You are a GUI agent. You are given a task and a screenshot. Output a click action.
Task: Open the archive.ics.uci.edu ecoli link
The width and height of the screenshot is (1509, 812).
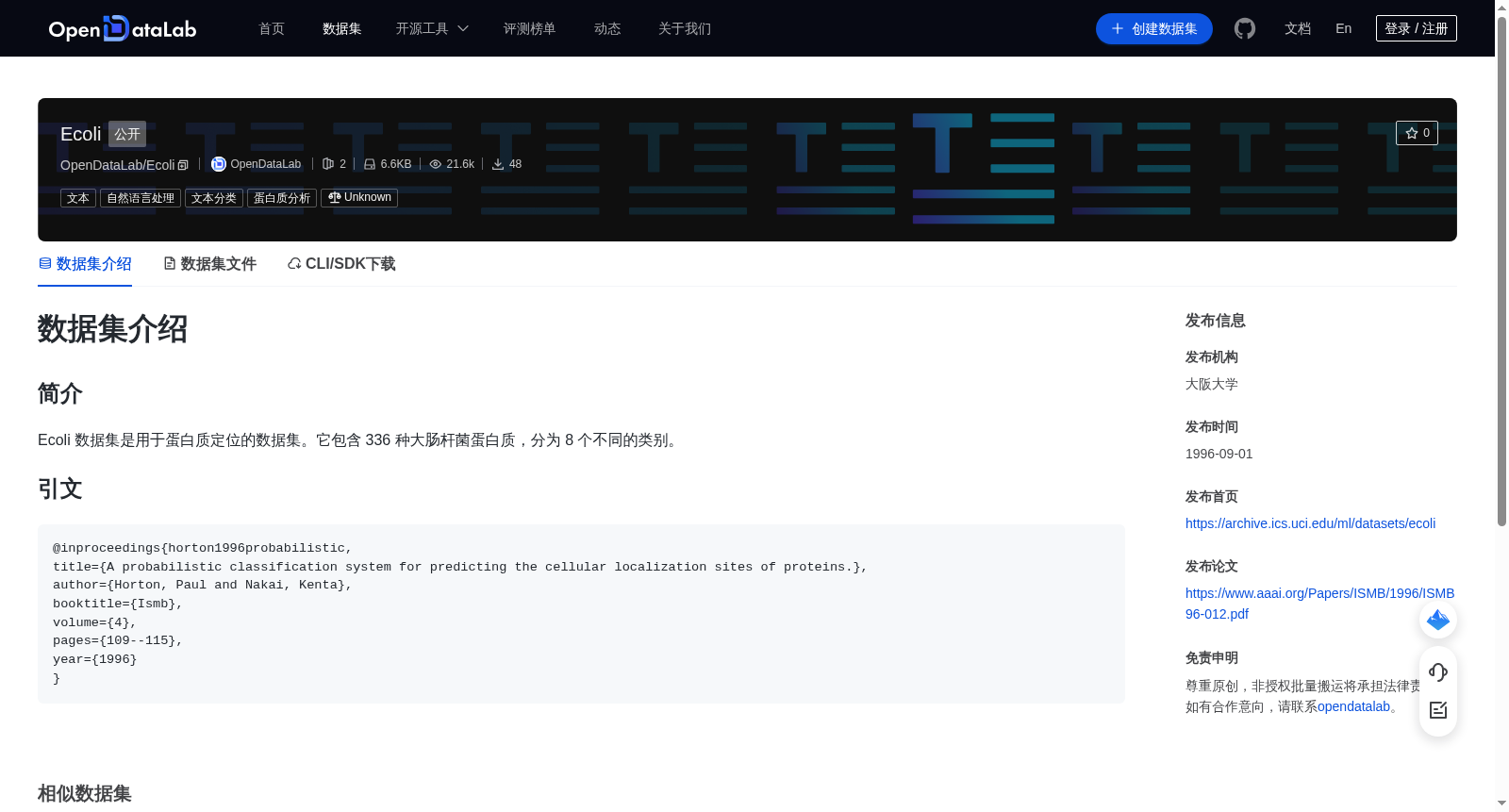click(1310, 523)
